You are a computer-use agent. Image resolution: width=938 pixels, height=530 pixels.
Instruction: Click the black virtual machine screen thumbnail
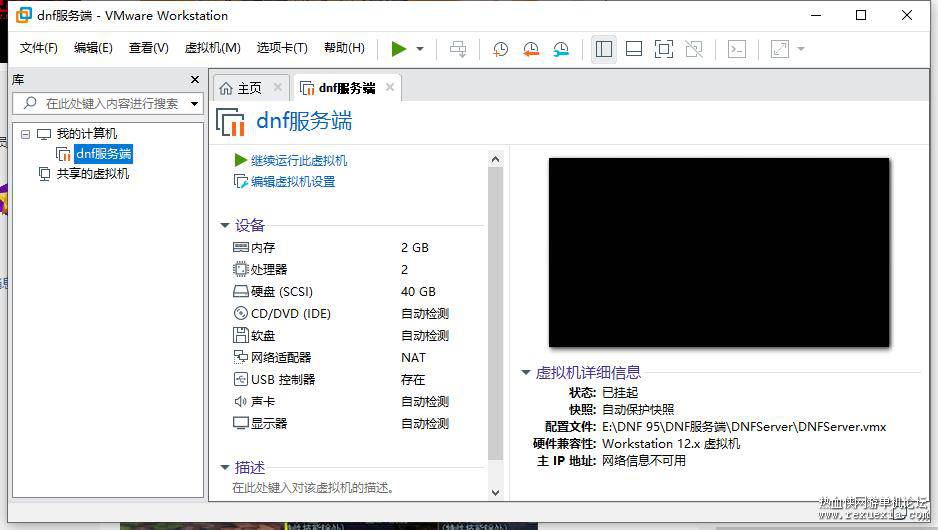(x=719, y=252)
